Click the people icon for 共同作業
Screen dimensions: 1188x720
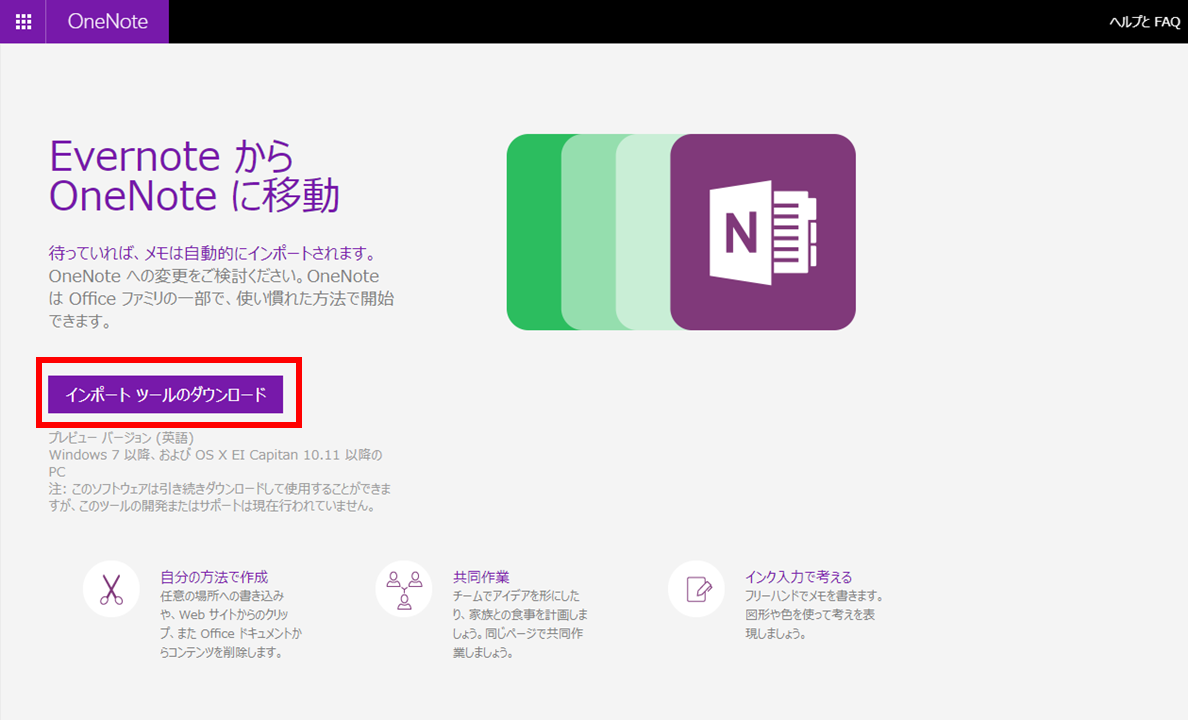click(x=404, y=589)
